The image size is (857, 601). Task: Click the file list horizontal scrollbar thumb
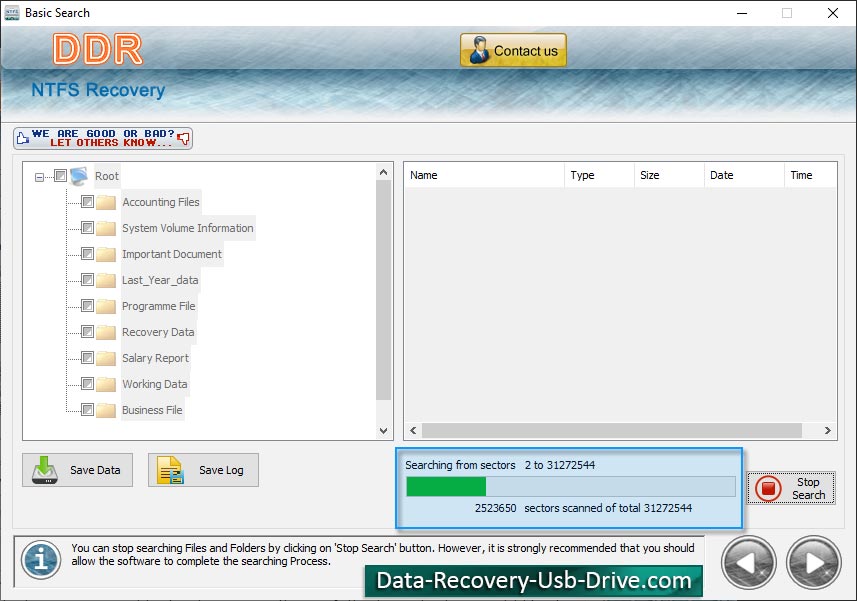click(612, 431)
